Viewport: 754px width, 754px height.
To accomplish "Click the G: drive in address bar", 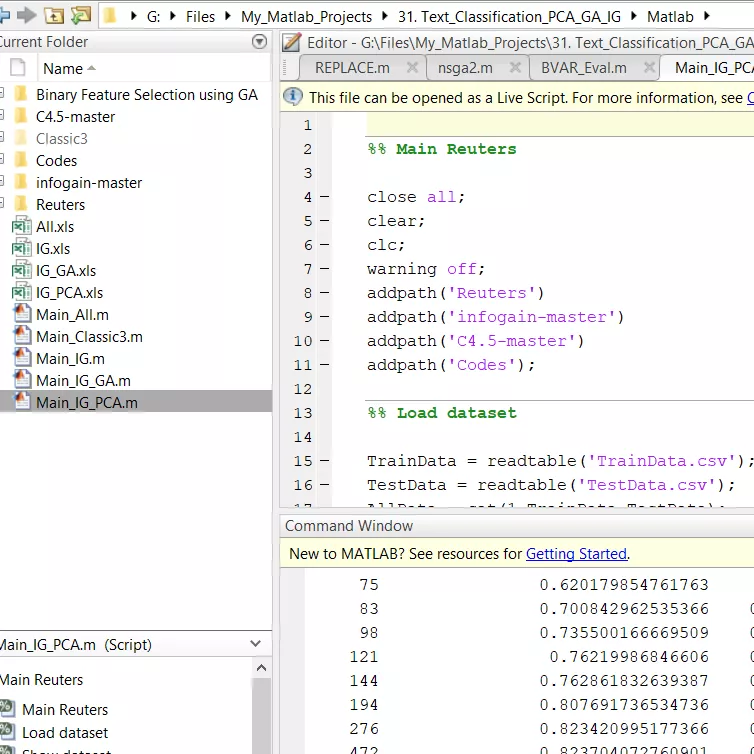I will [x=153, y=17].
